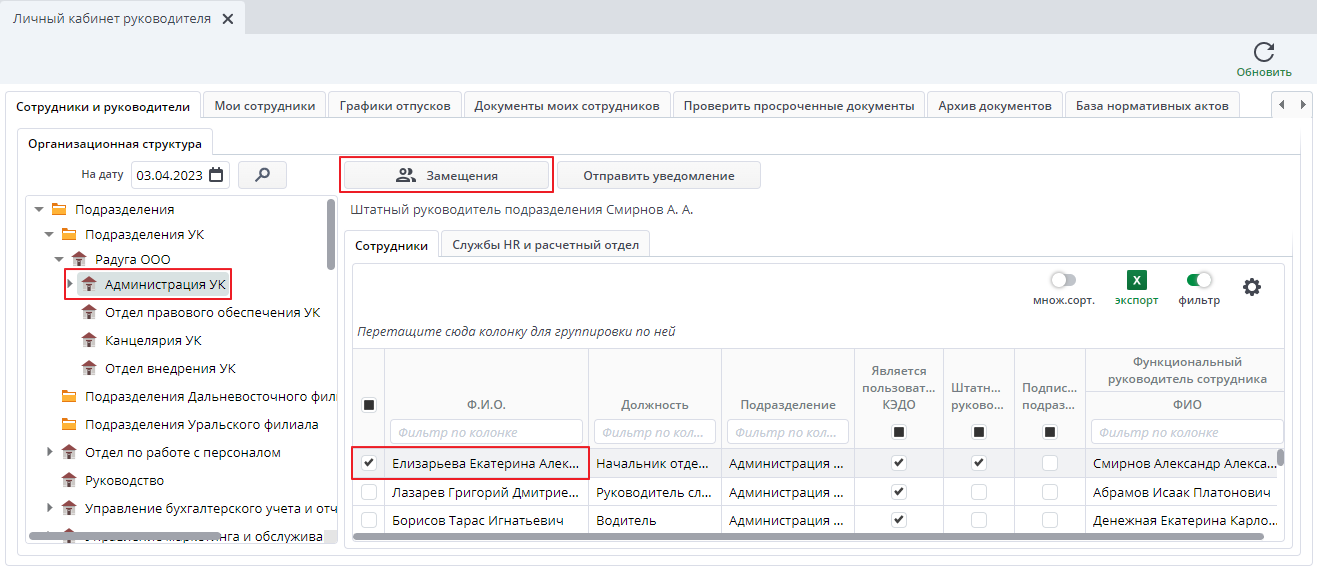Expand Отдел по работе с персоналом

coord(49,453)
